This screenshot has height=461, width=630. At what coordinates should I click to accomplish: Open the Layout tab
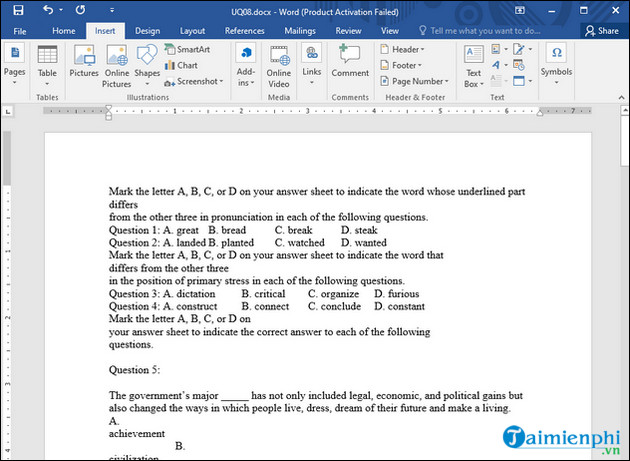click(x=192, y=31)
